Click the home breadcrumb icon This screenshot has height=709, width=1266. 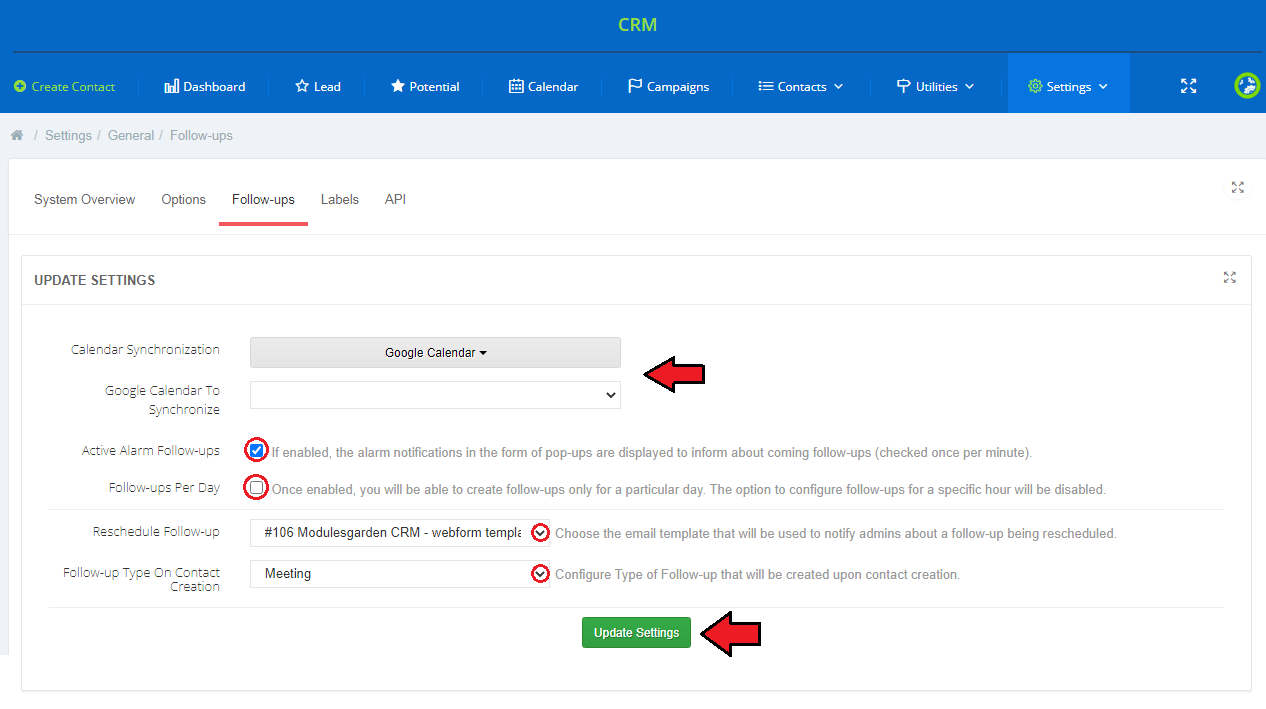pos(17,135)
